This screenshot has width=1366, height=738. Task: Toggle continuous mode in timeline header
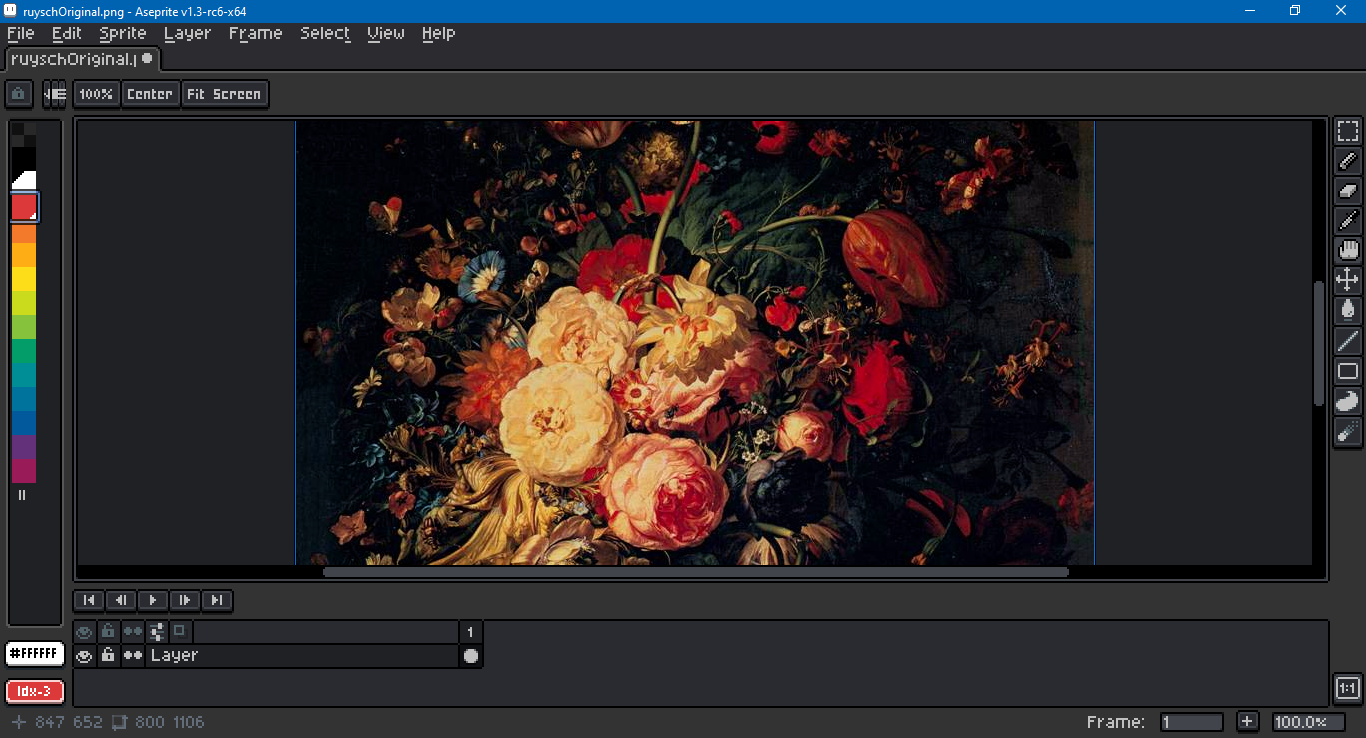click(x=133, y=631)
